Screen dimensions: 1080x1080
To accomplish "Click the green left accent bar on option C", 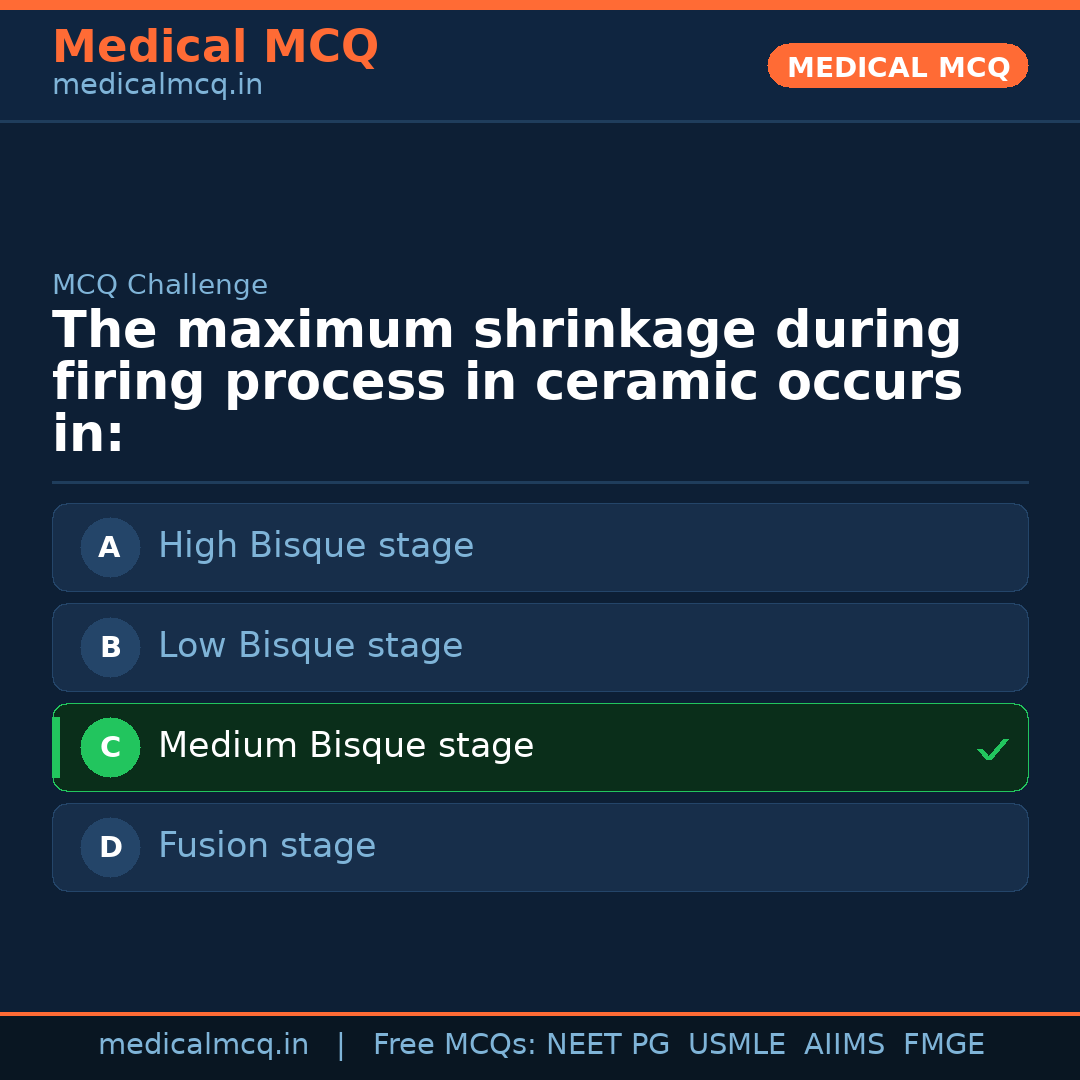I will [x=57, y=747].
